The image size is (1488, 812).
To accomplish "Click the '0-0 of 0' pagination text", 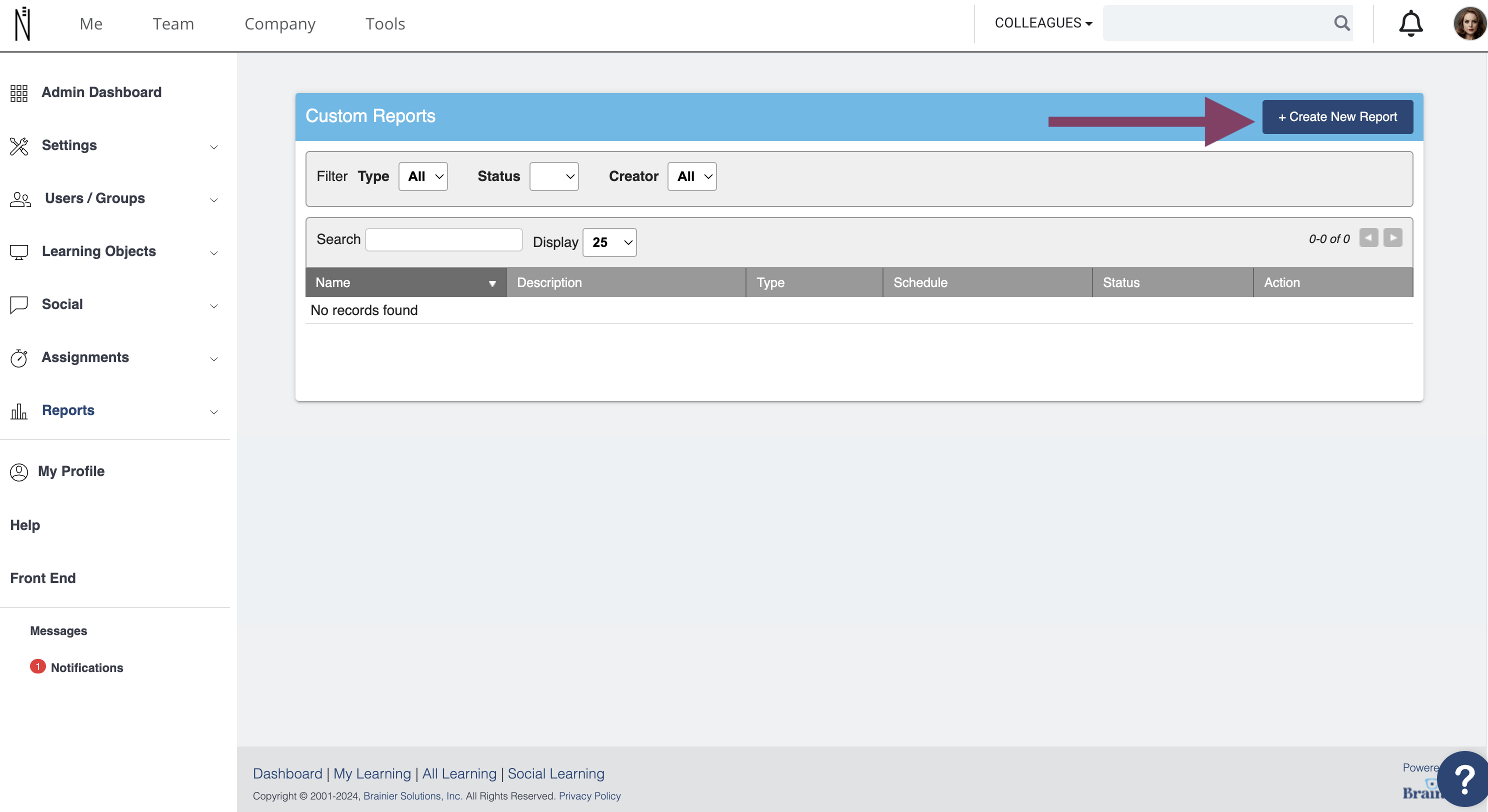I will click(x=1329, y=238).
